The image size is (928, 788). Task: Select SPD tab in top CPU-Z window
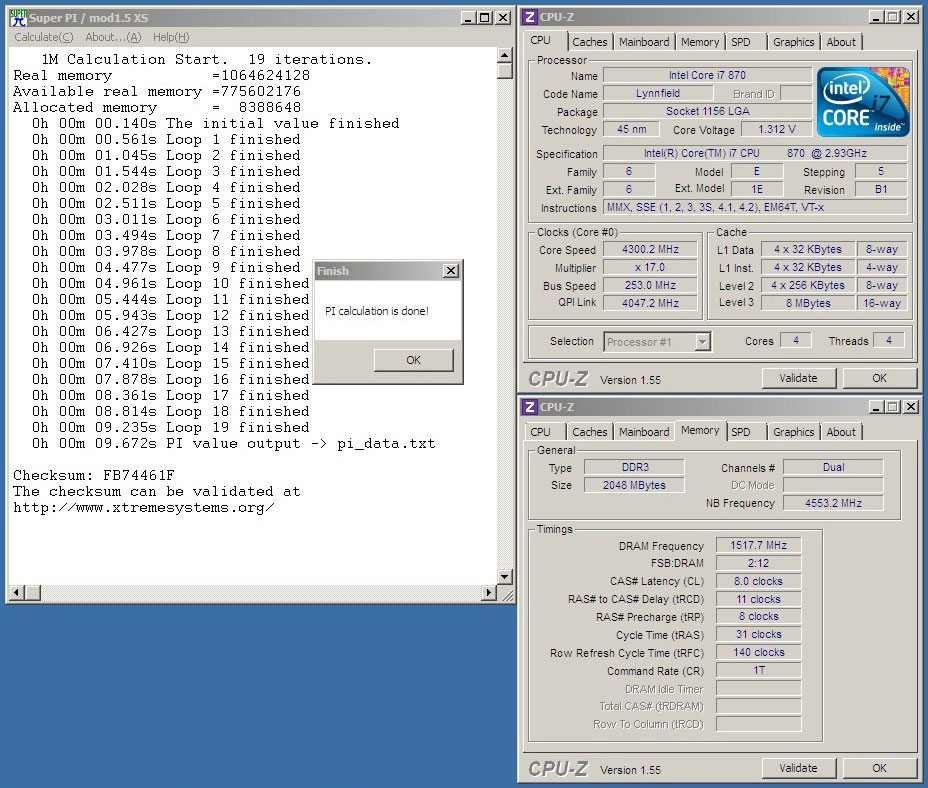740,42
